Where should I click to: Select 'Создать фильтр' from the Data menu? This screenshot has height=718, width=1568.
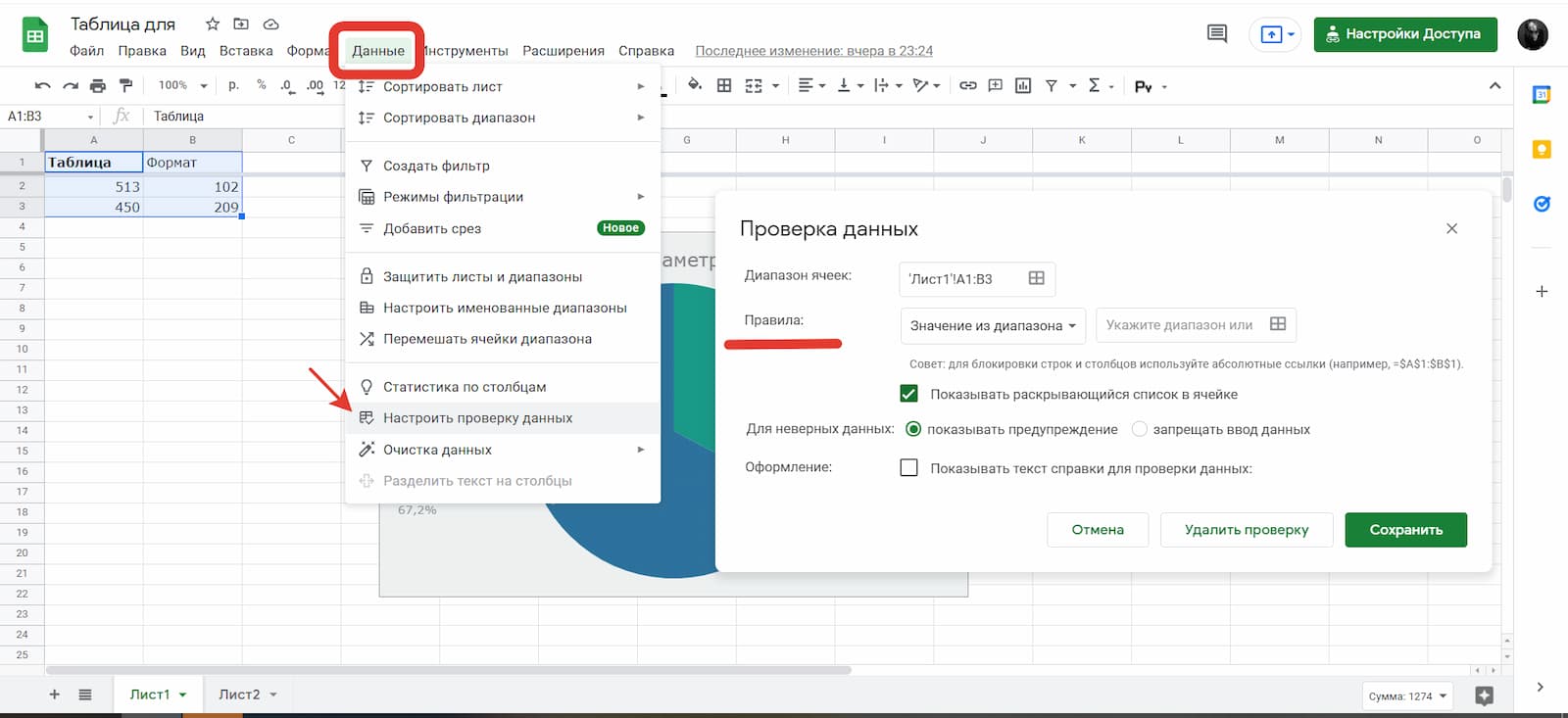436,166
